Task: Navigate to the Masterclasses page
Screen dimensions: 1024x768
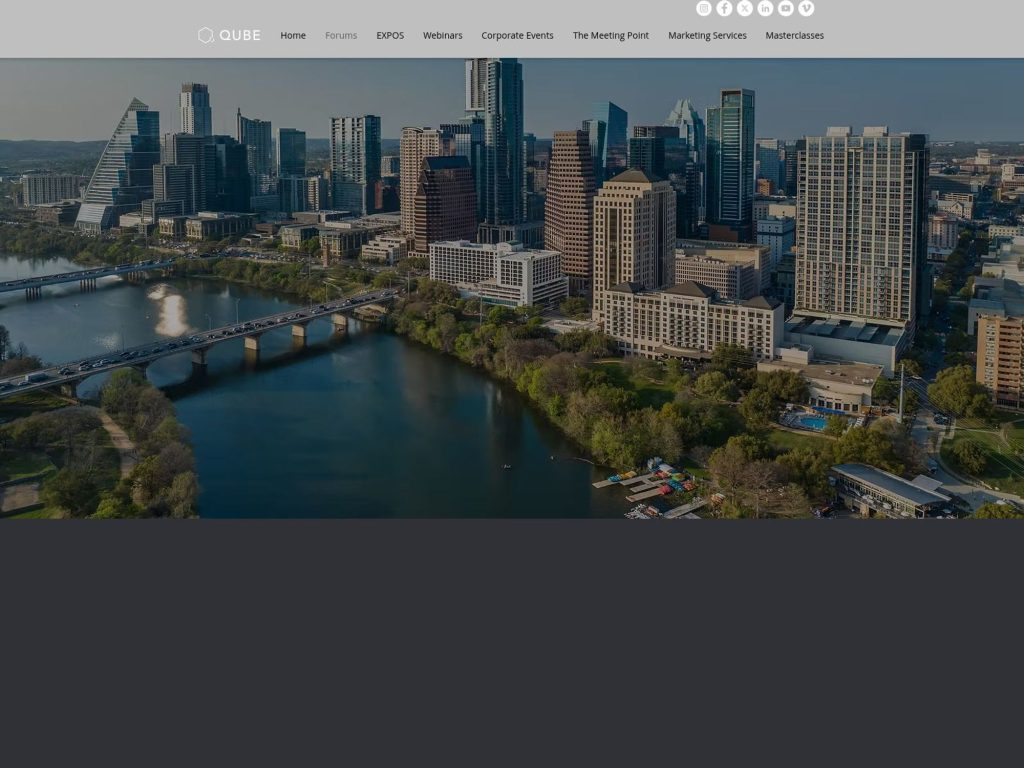Action: click(x=795, y=35)
